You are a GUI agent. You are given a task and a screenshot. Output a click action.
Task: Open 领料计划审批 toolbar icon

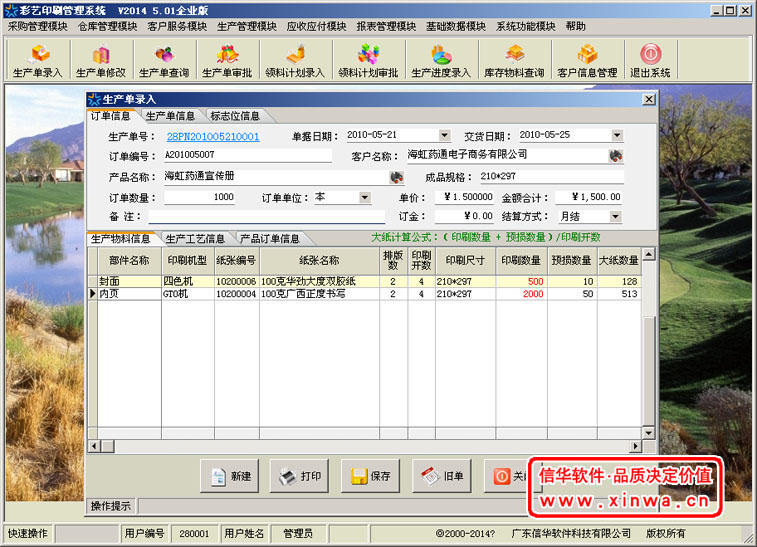click(x=368, y=60)
